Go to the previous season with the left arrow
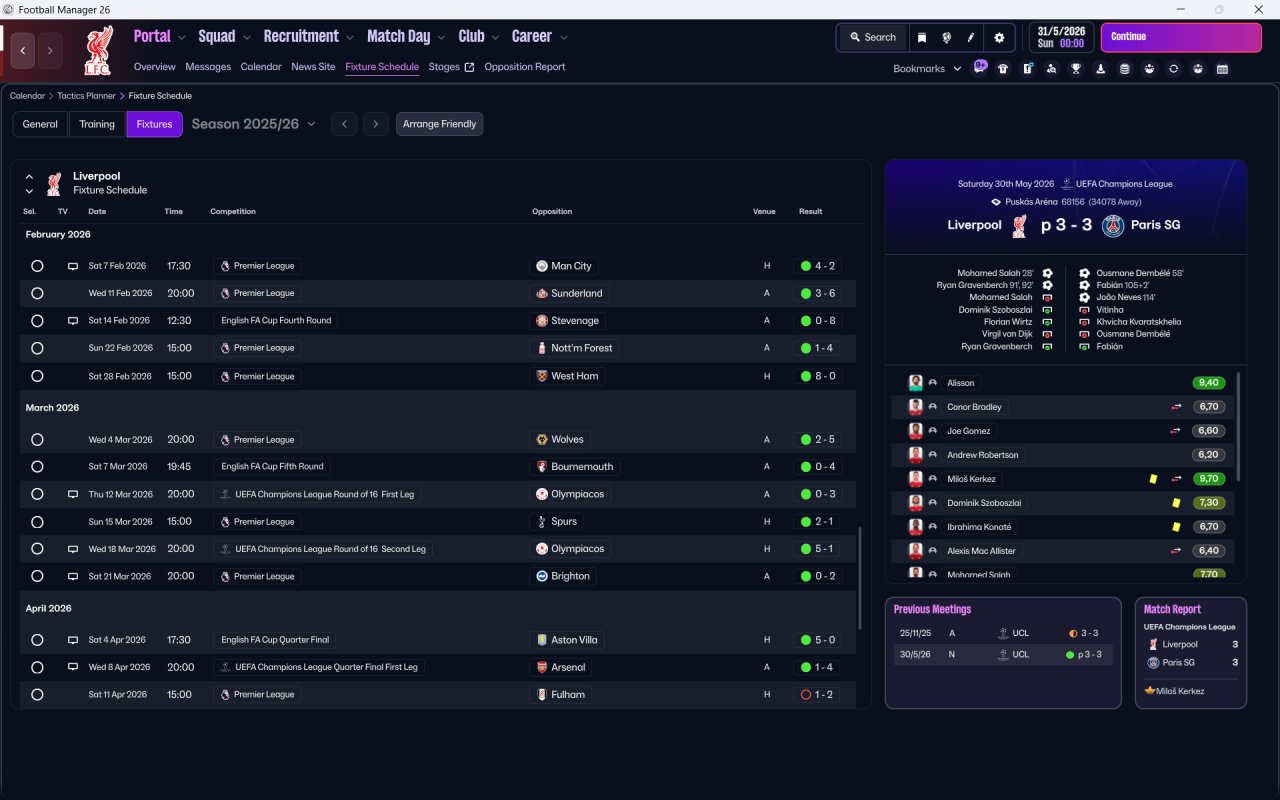The height and width of the screenshot is (800, 1280). (343, 124)
